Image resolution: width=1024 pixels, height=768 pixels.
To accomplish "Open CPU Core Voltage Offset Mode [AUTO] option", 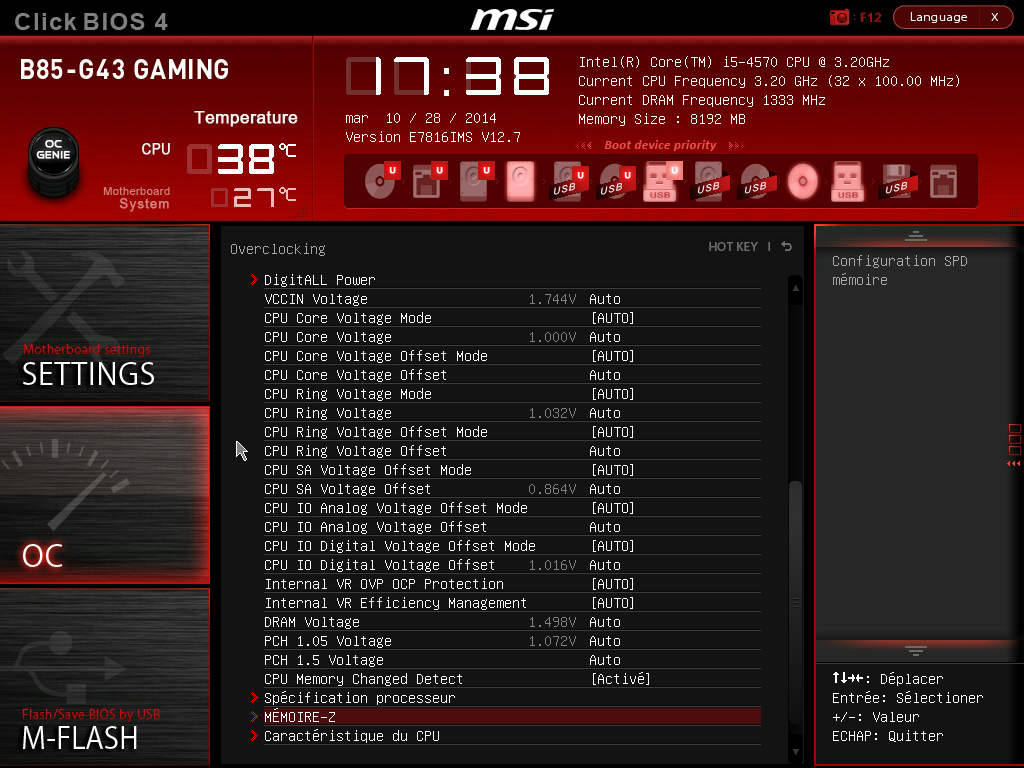I will 613,356.
